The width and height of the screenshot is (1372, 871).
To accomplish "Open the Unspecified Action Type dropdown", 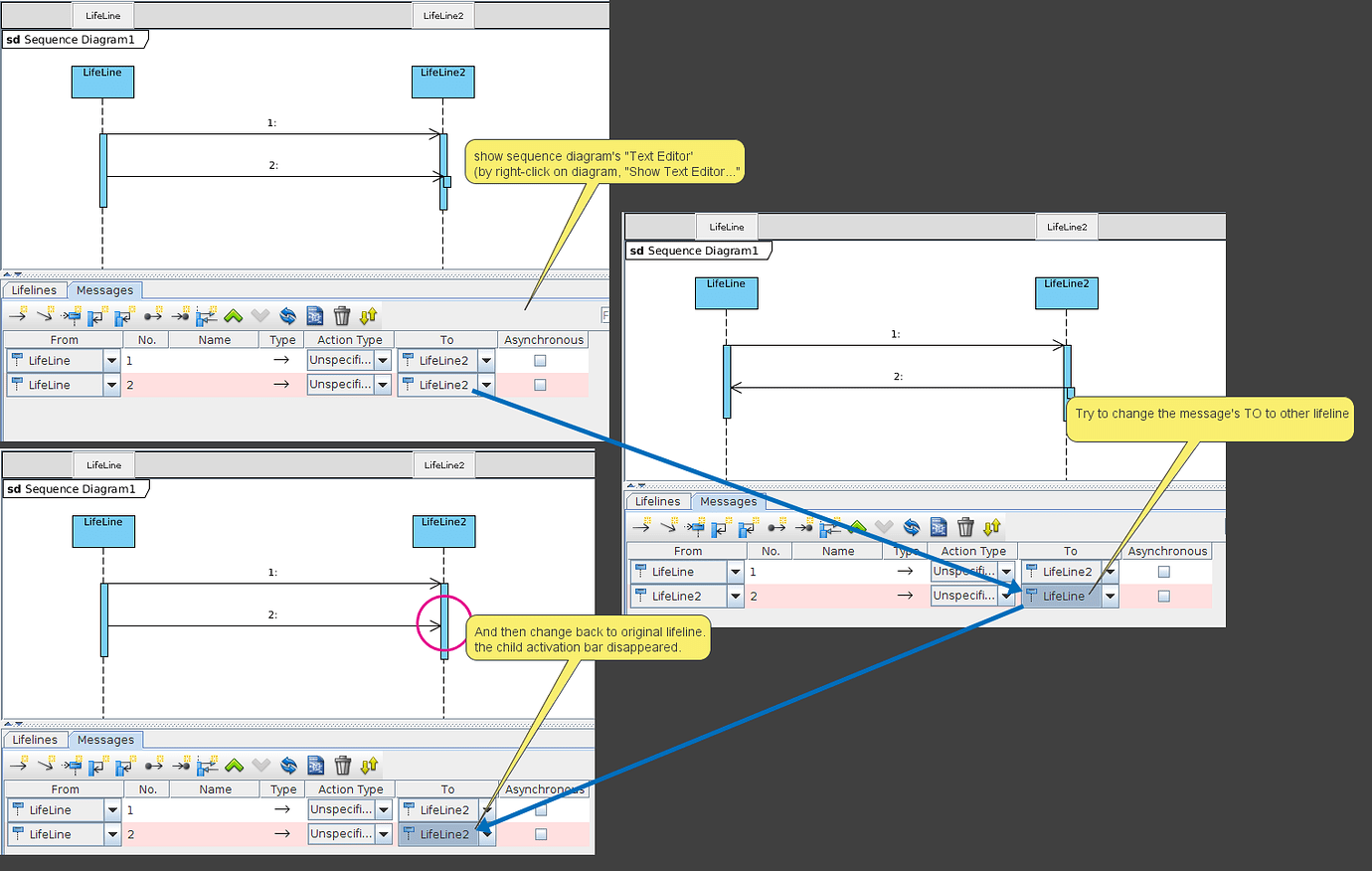I will coord(382,360).
